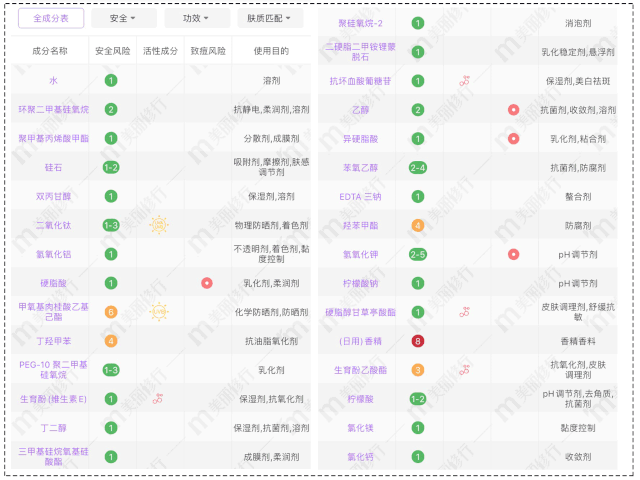
Task: Click the red acne-risk icon for 硬脂酸
Action: coord(207,283)
